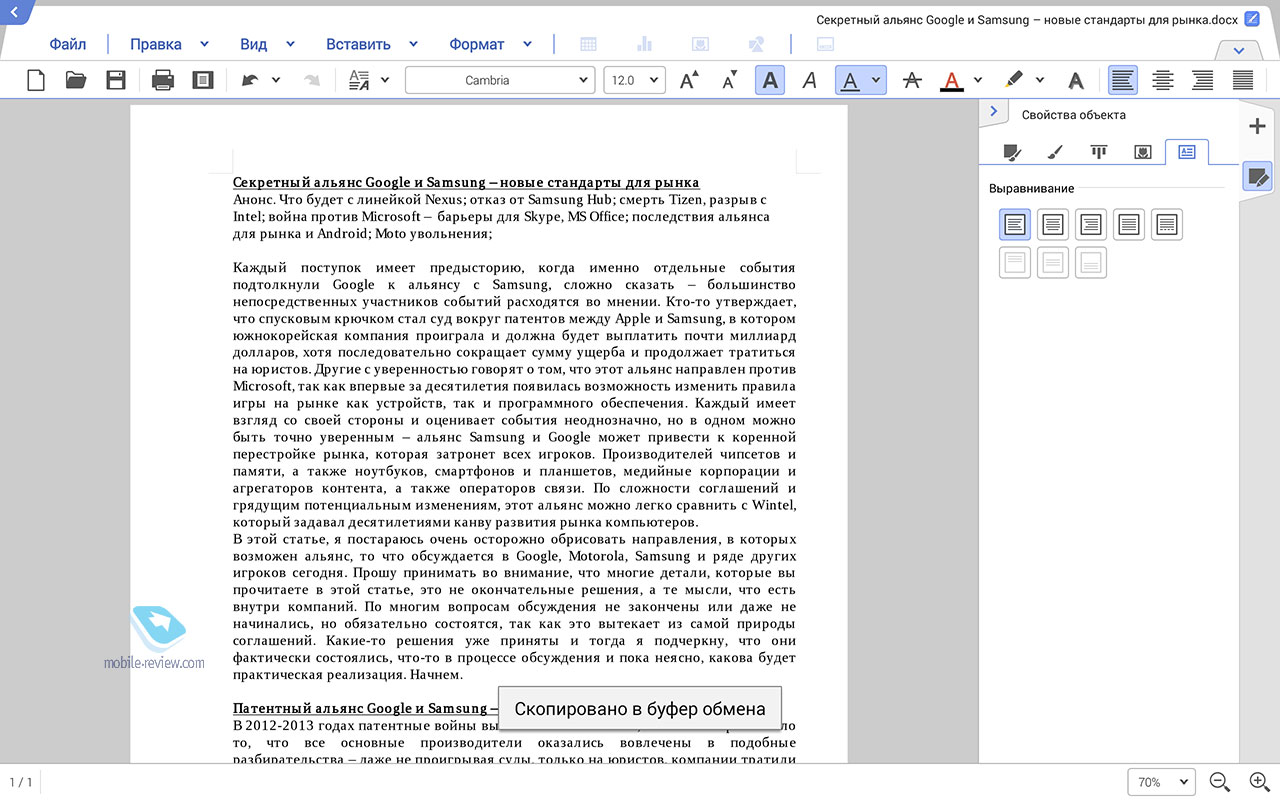Save the document with the floppy icon
Image resolution: width=1280 pixels, height=800 pixels.
[116, 80]
